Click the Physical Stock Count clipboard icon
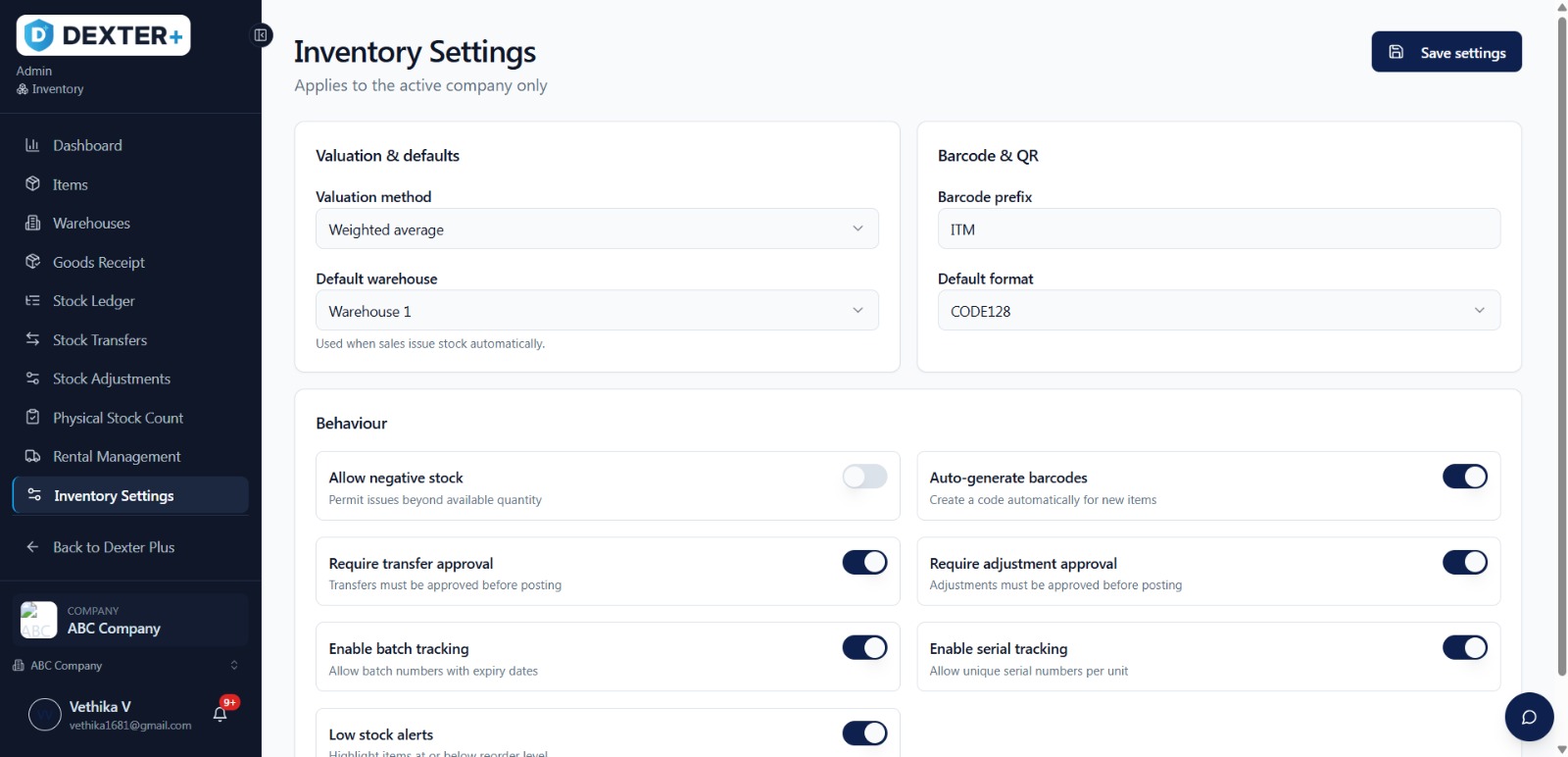This screenshot has width=1568, height=757. [32, 418]
